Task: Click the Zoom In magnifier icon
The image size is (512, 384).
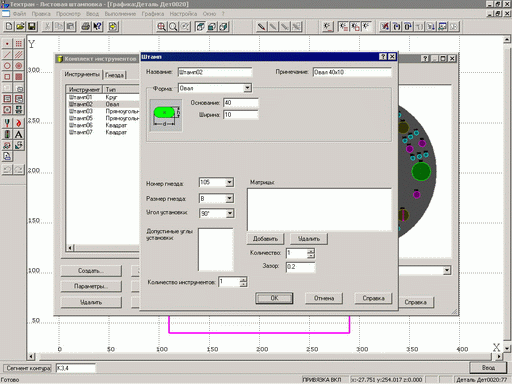Action: point(161,27)
